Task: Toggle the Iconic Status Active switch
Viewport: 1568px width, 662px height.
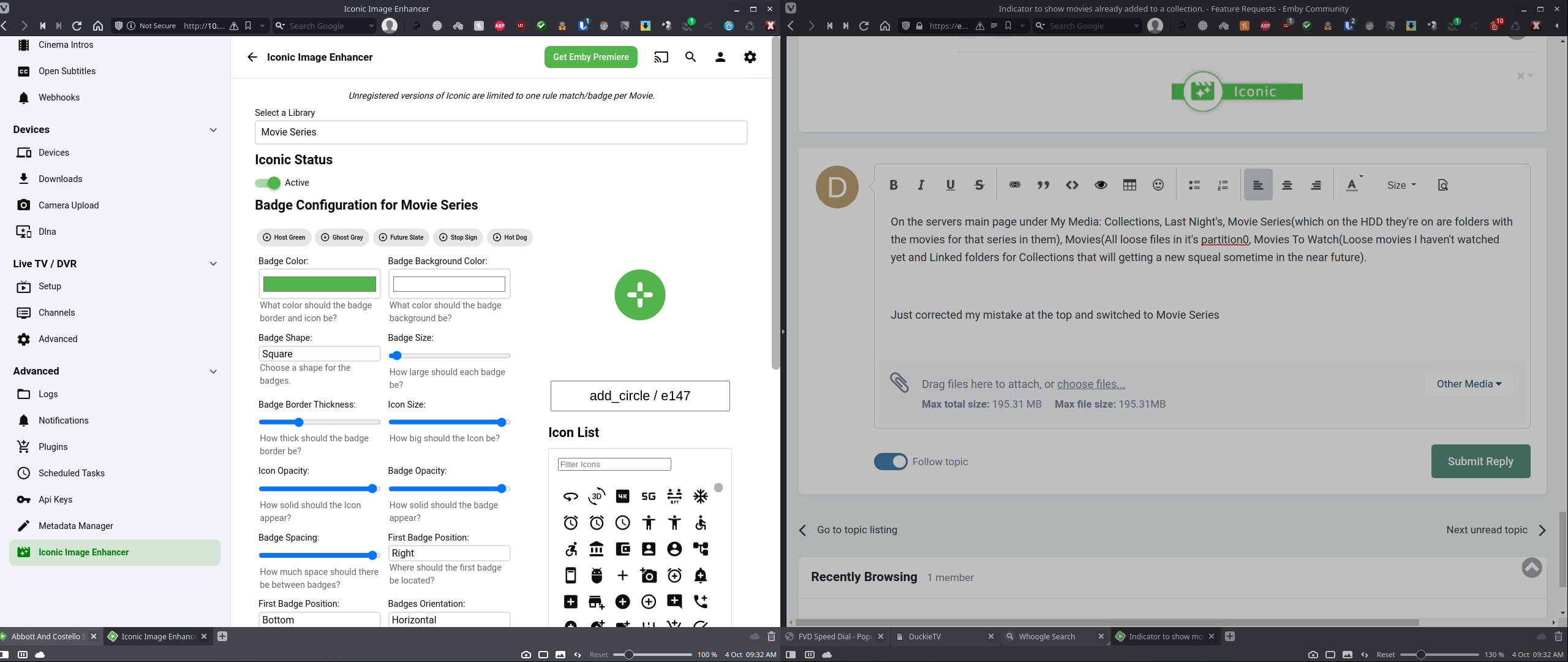Action: pos(268,183)
